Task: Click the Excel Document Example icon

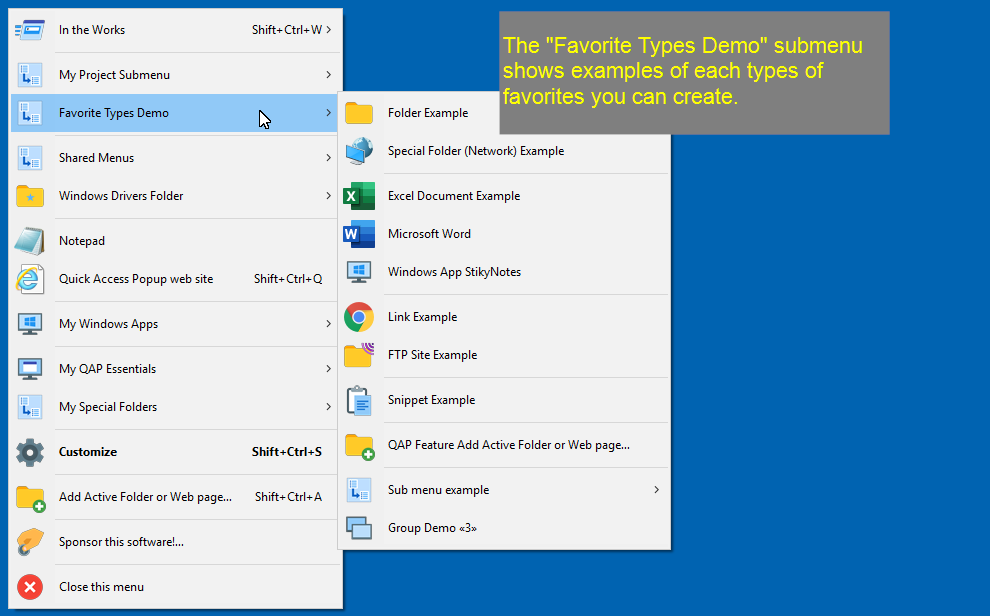Action: tap(359, 196)
